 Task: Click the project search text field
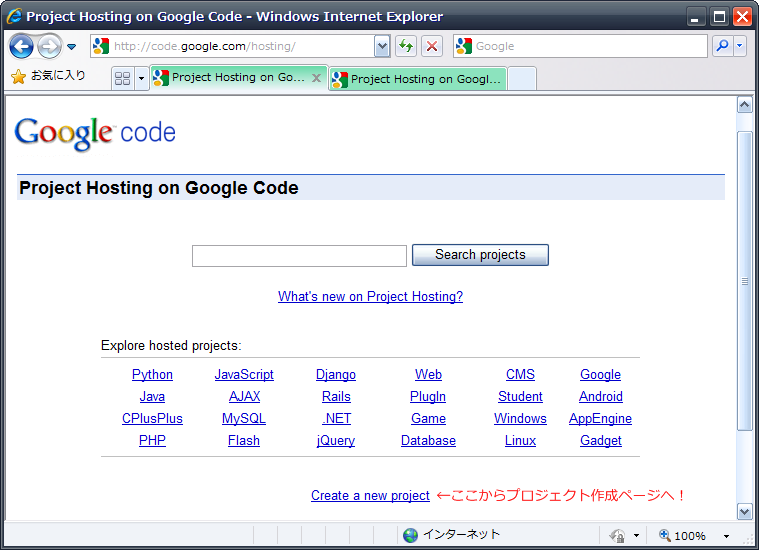[x=299, y=256]
